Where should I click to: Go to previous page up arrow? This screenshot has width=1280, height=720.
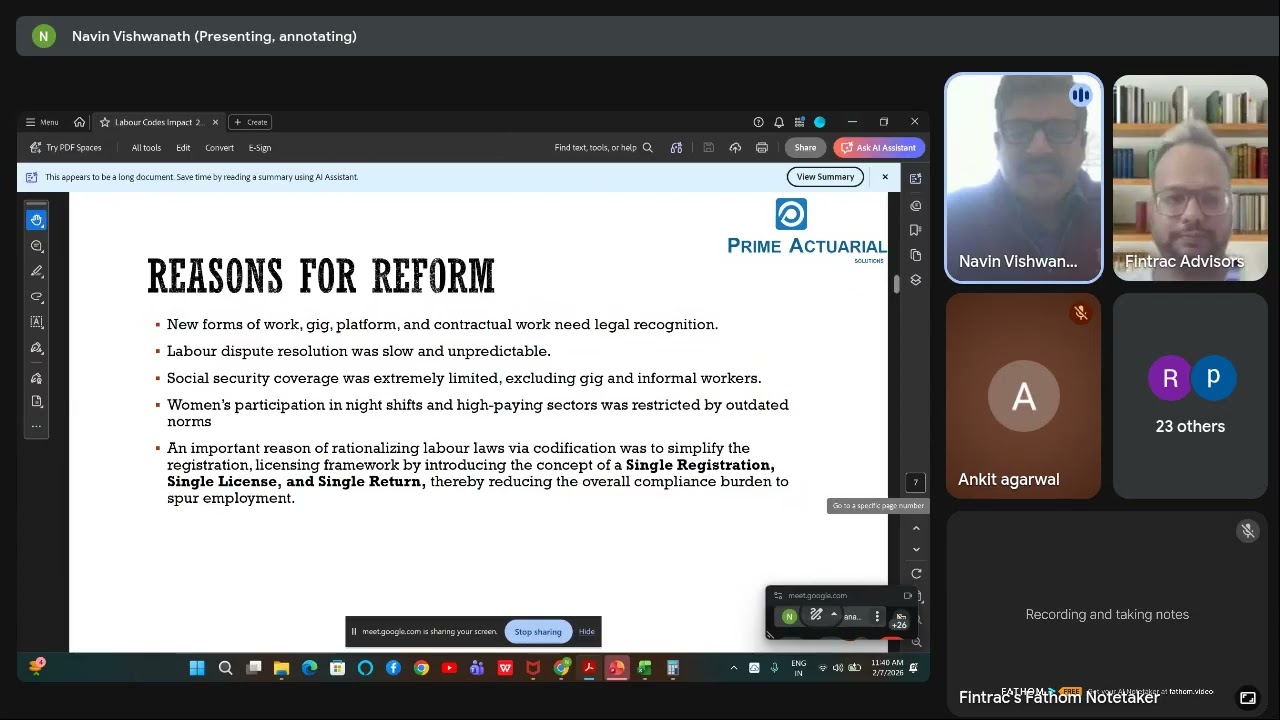916,528
